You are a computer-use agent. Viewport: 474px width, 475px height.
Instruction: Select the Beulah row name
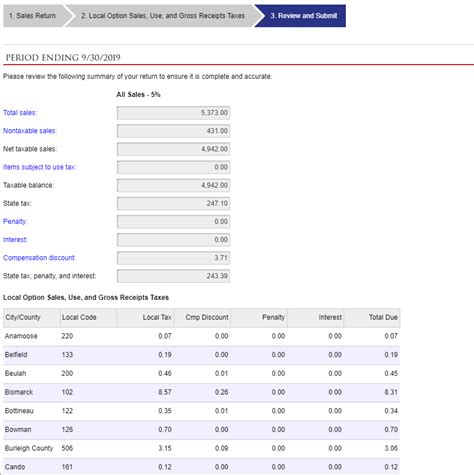pos(15,373)
